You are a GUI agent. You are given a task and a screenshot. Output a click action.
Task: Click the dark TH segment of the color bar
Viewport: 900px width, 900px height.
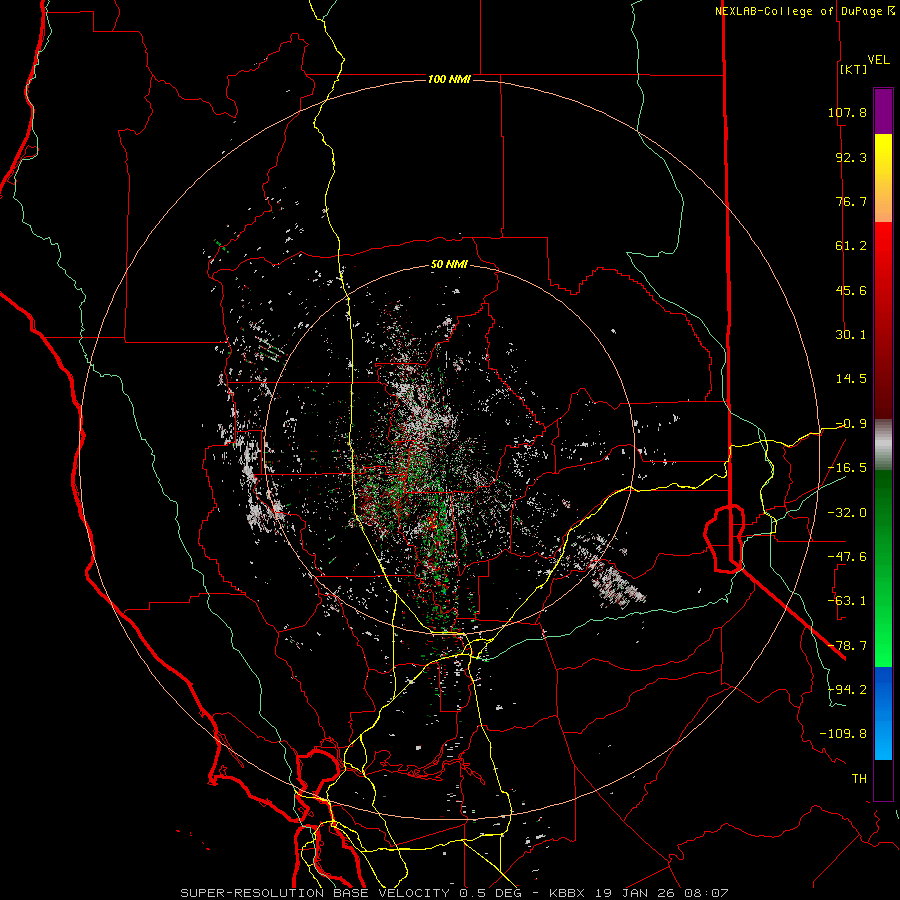[883, 780]
